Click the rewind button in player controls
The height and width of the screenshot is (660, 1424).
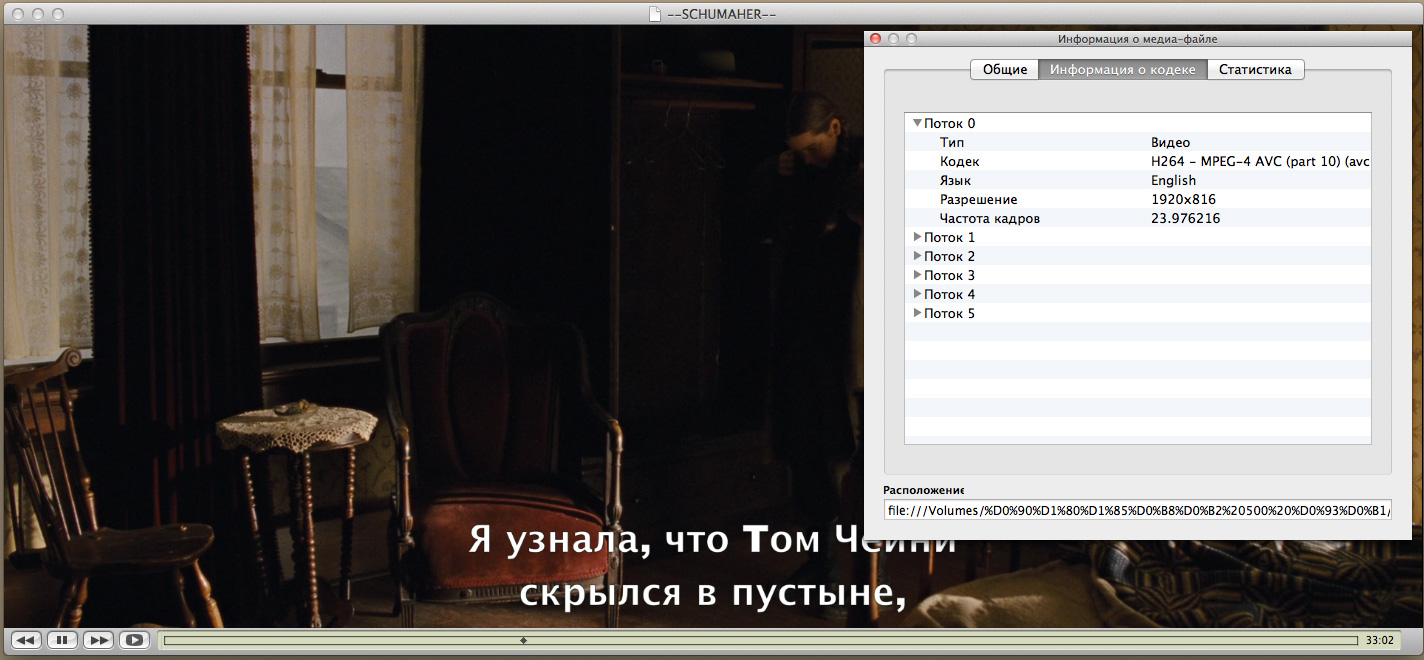click(26, 640)
